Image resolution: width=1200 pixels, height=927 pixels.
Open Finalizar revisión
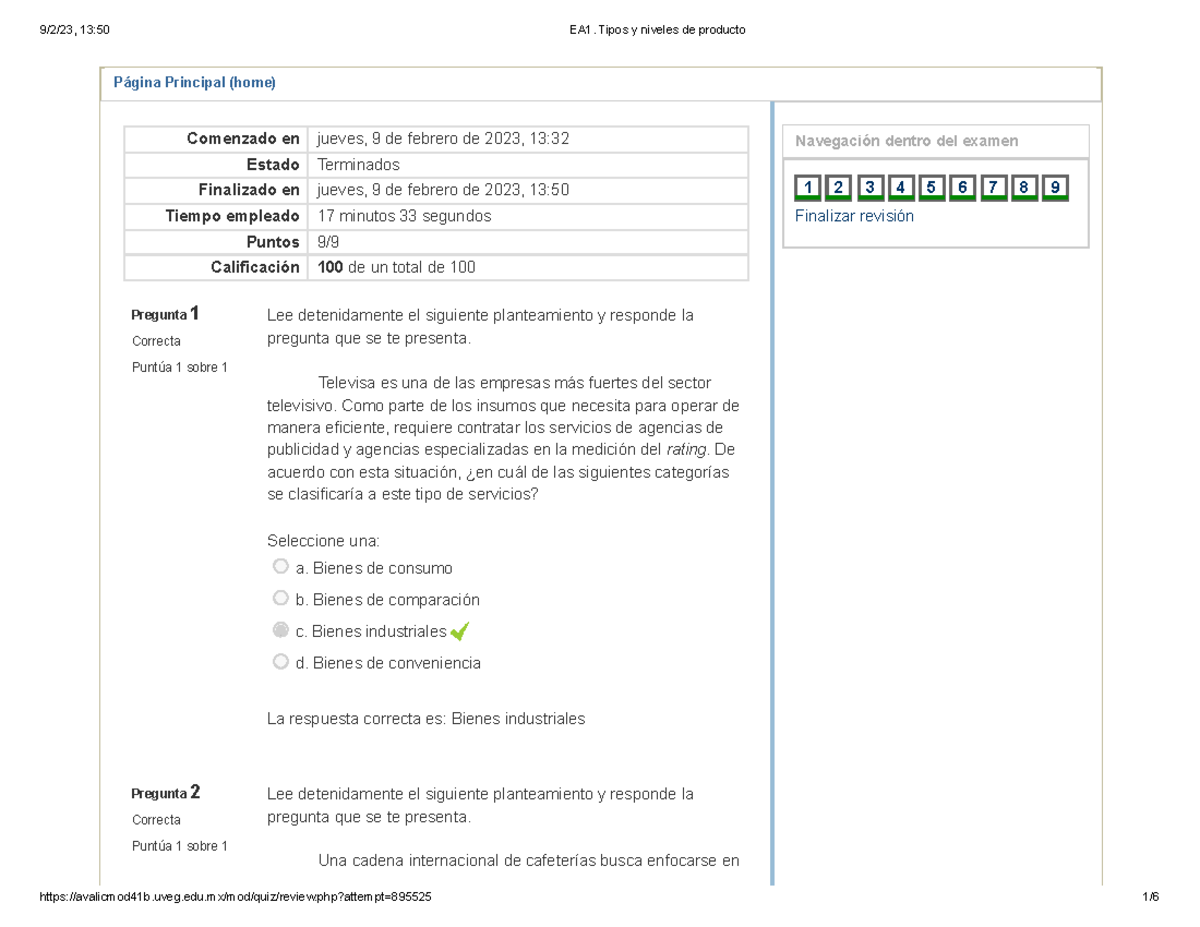coord(854,215)
